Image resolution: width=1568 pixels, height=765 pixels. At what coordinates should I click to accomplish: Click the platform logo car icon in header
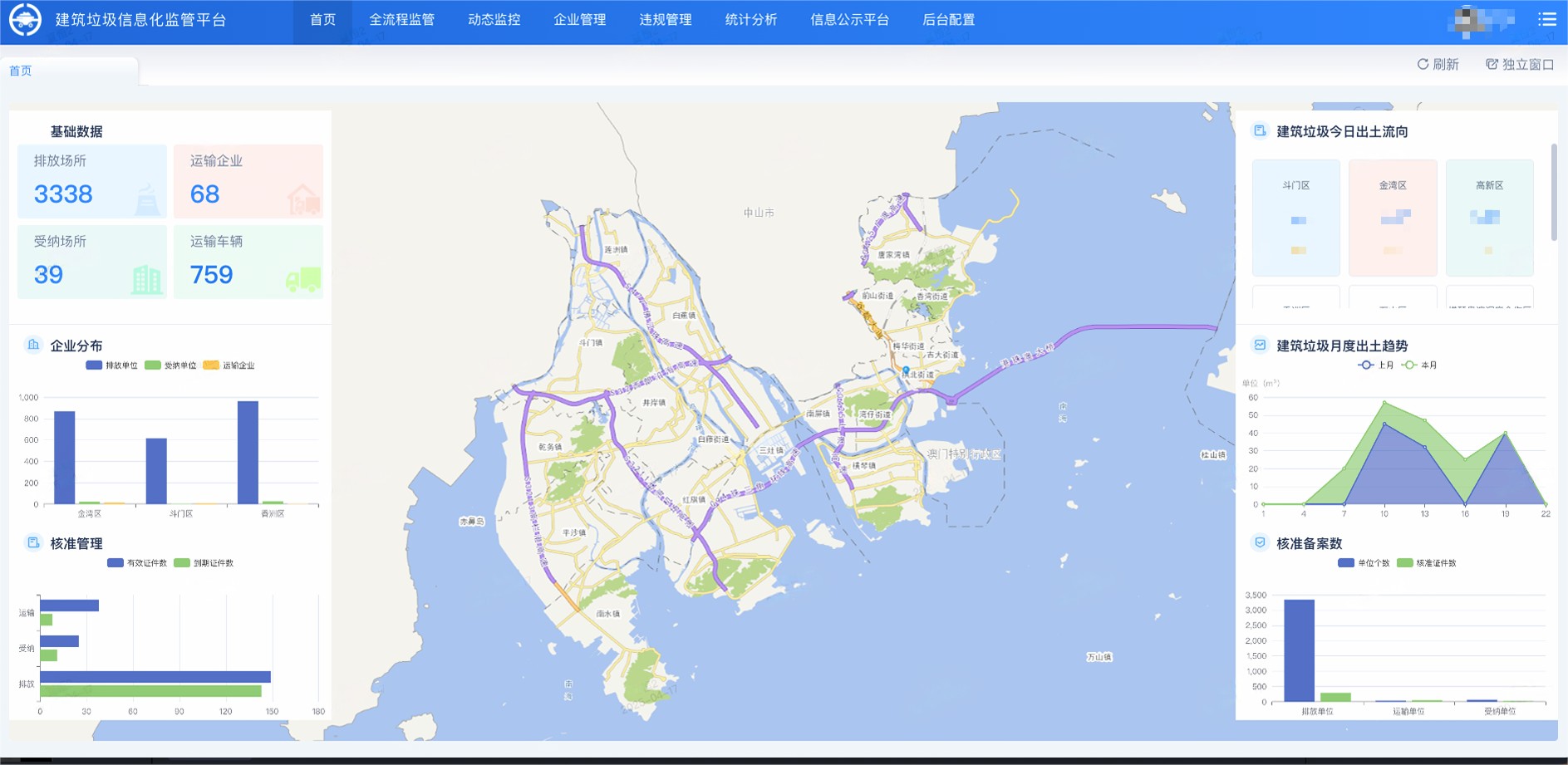click(25, 18)
